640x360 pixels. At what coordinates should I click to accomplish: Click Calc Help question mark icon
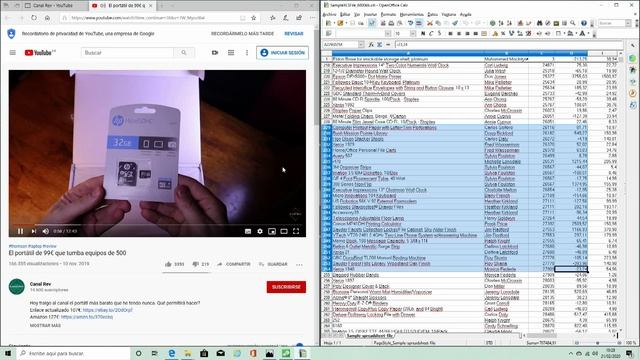tap(584, 23)
